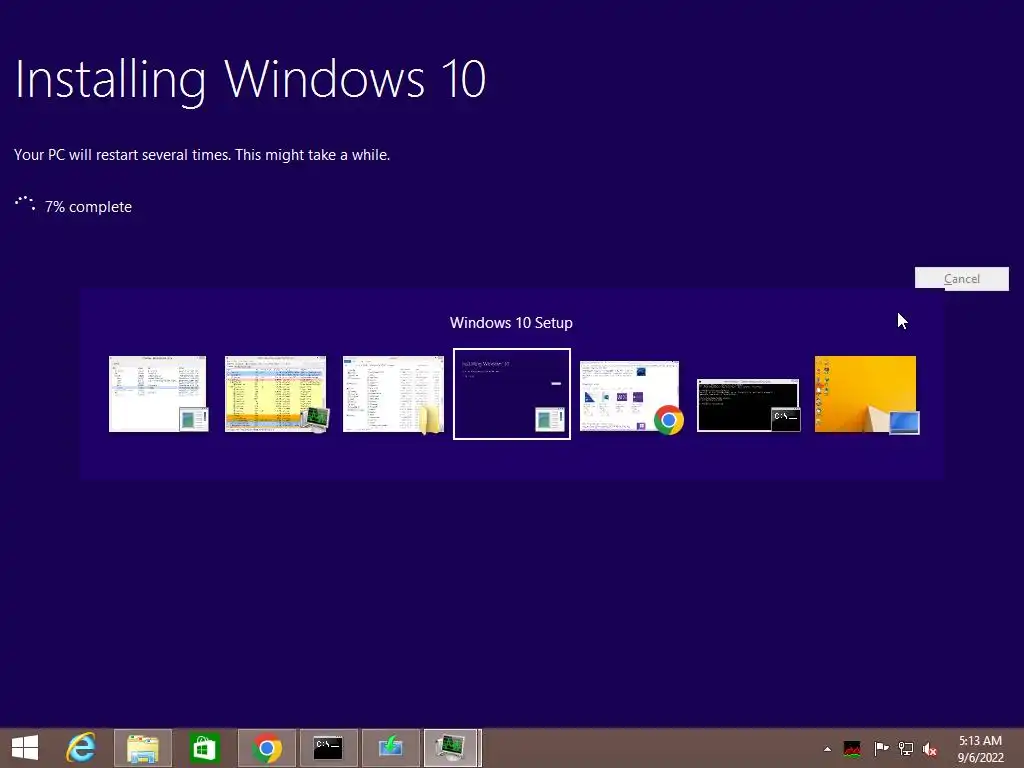Switch to the first white window thumbnail
This screenshot has height=768, width=1024.
(x=157, y=394)
